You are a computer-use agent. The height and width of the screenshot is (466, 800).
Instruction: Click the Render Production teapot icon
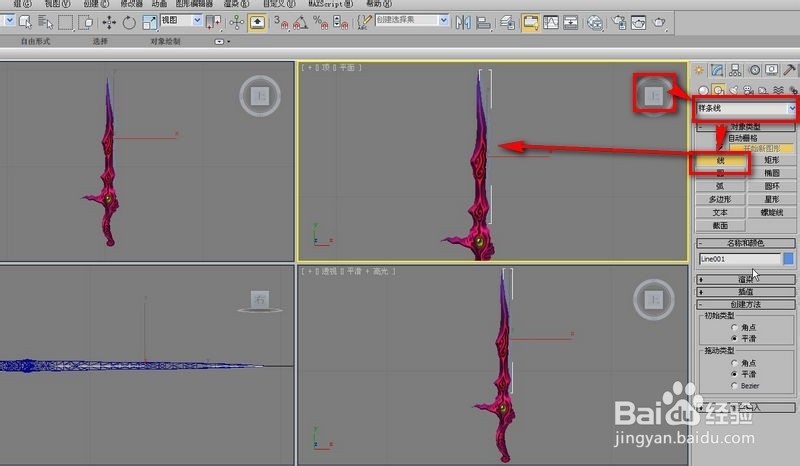point(659,22)
